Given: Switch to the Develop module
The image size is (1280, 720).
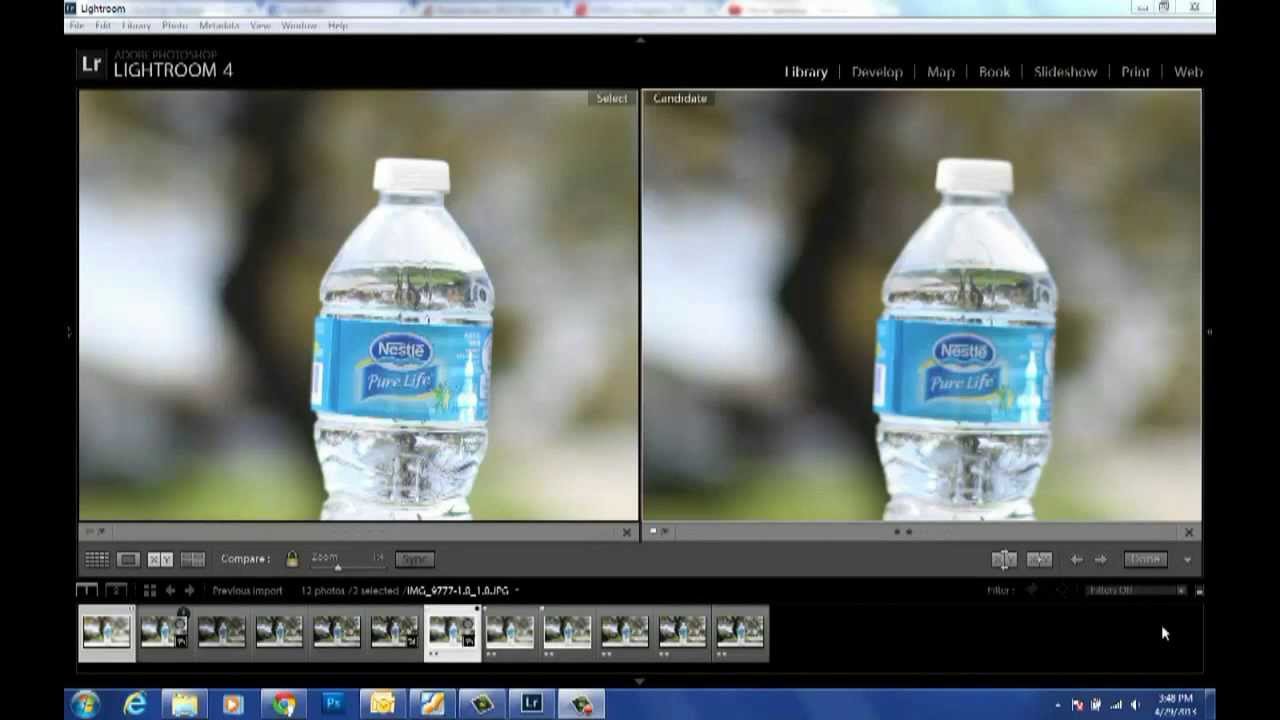Looking at the screenshot, I should 877,72.
